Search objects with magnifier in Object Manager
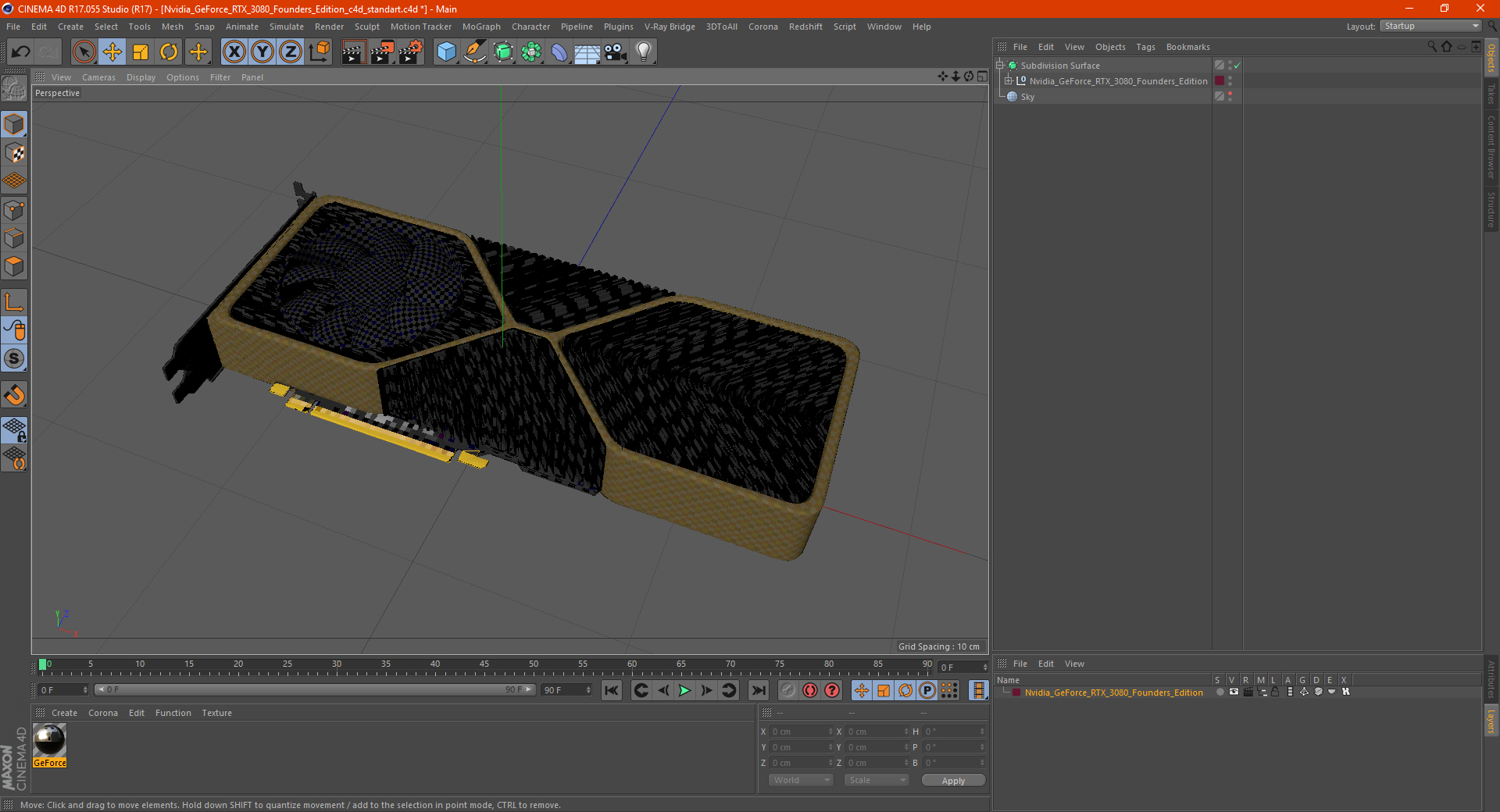Screen dimensions: 1500x812 tap(1431, 46)
